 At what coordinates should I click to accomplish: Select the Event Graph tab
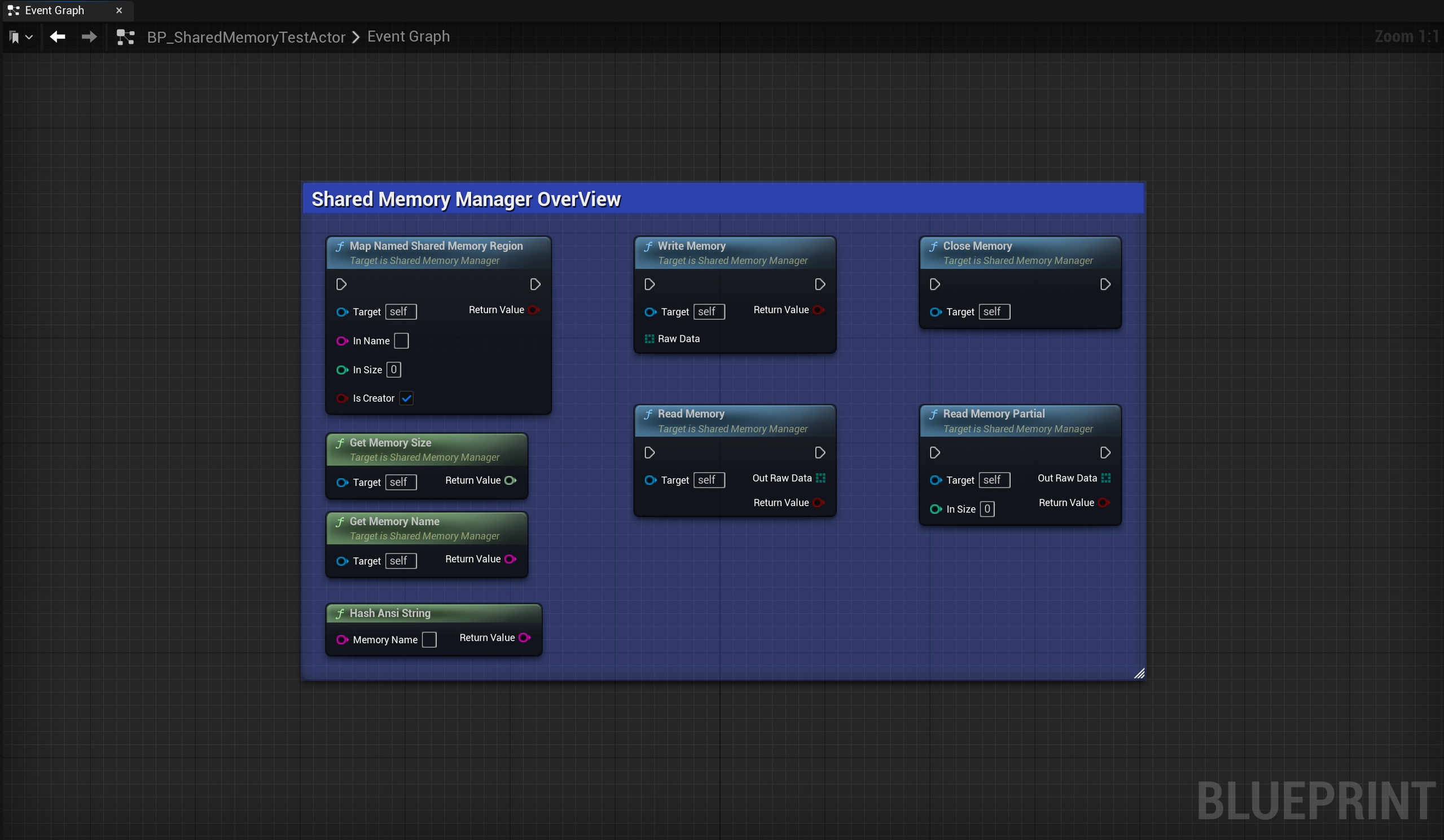click(54, 10)
